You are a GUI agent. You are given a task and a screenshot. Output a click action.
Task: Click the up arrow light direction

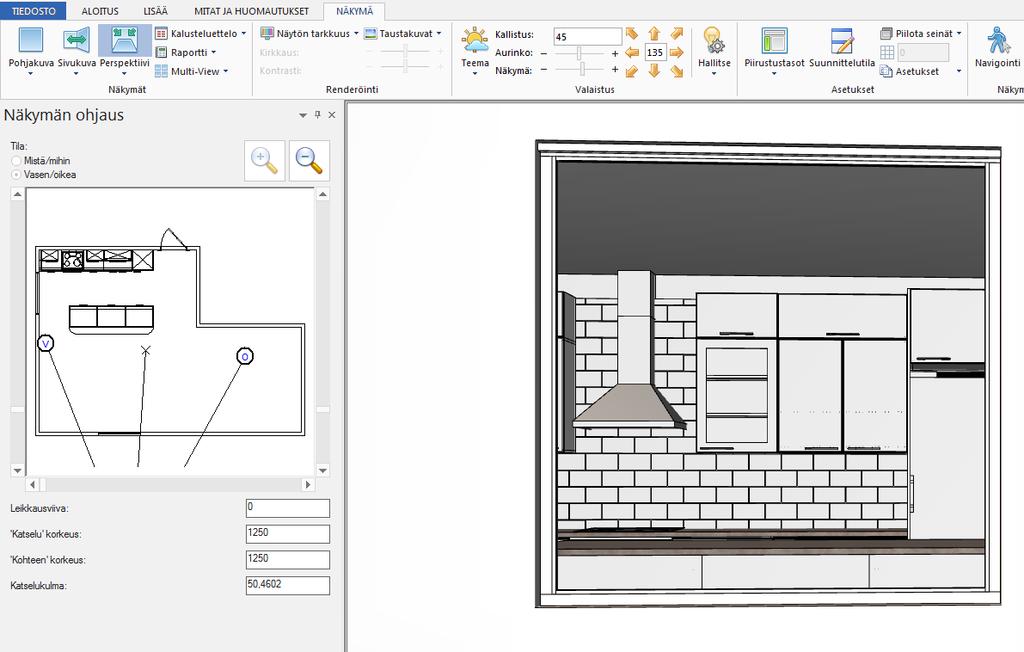tap(654, 34)
